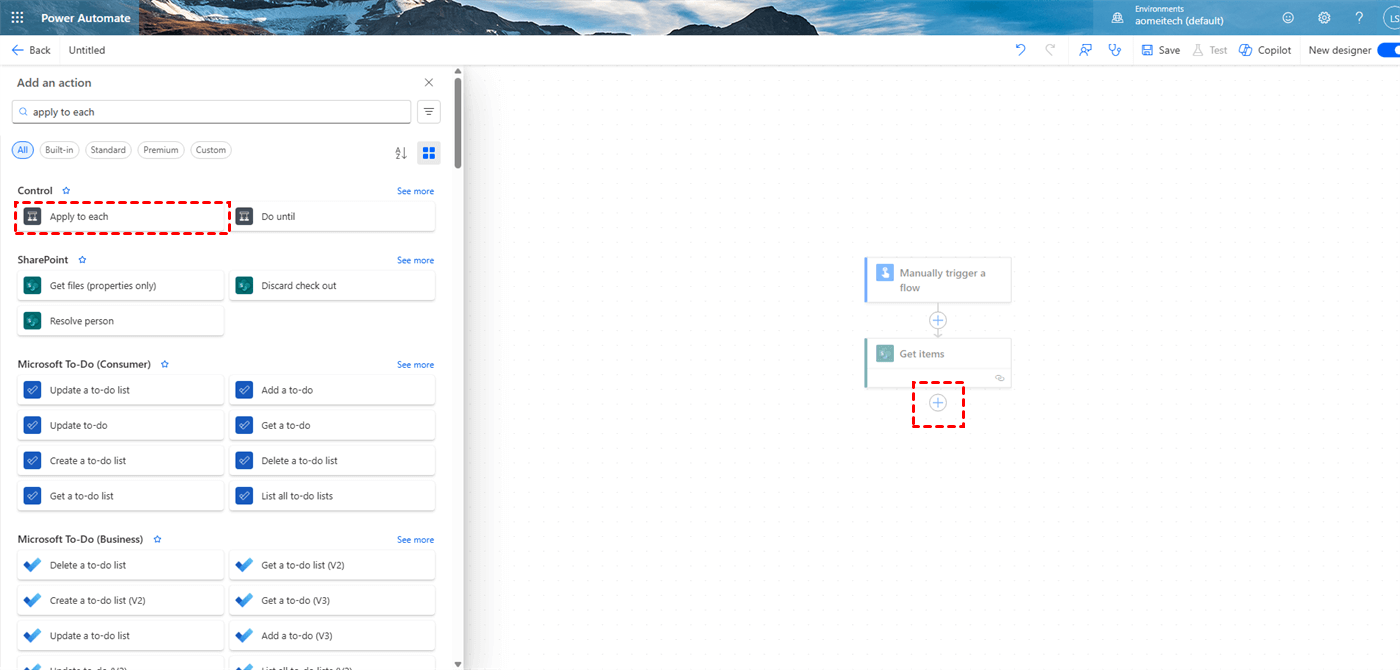The width and height of the screenshot is (1400, 670).
Task: Choose Add a to-do (V3) action
Action: (x=332, y=636)
